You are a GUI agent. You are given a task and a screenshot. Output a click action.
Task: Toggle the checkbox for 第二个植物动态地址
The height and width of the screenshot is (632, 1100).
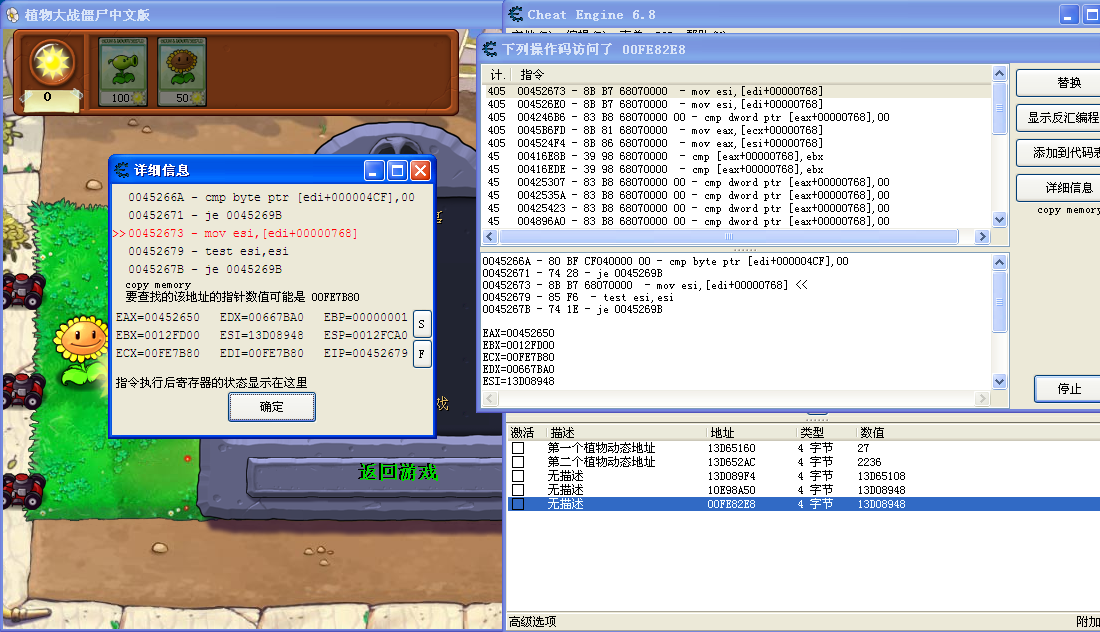[518, 462]
